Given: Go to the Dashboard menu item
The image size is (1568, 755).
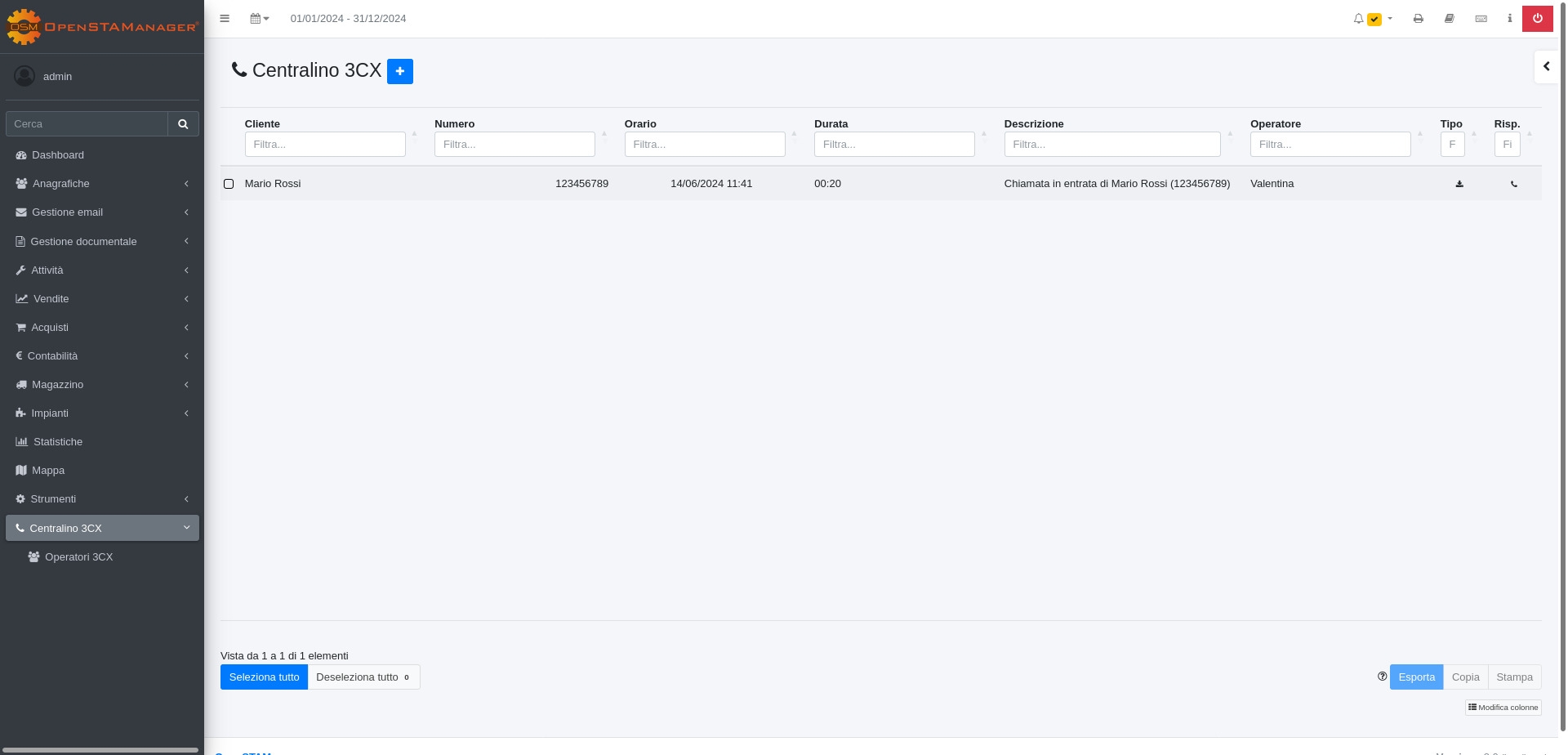Looking at the screenshot, I should 57,155.
